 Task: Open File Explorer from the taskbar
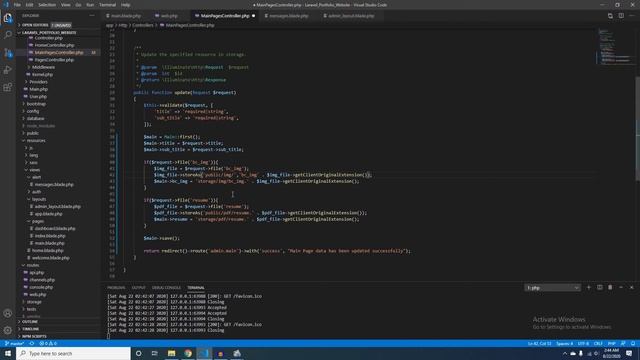[x=171, y=353]
